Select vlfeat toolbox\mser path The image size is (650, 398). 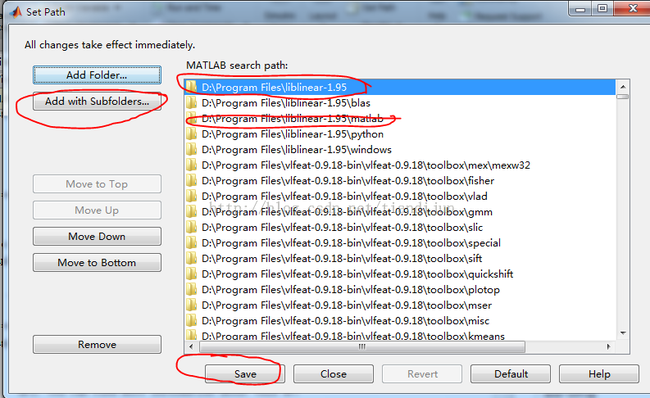coord(400,305)
